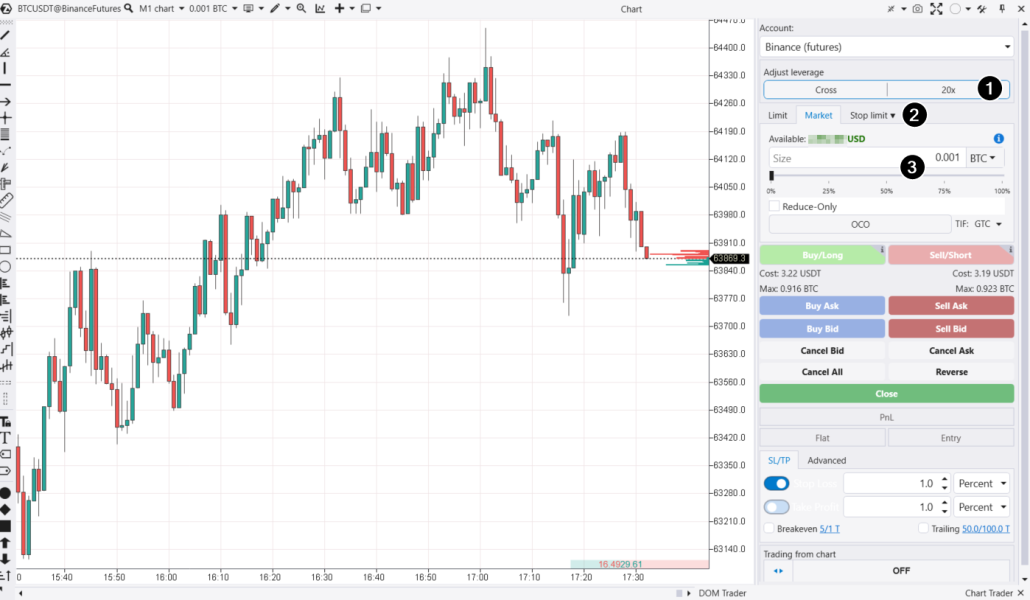Click the green Close button
This screenshot has height=600, width=1030.
click(x=886, y=394)
